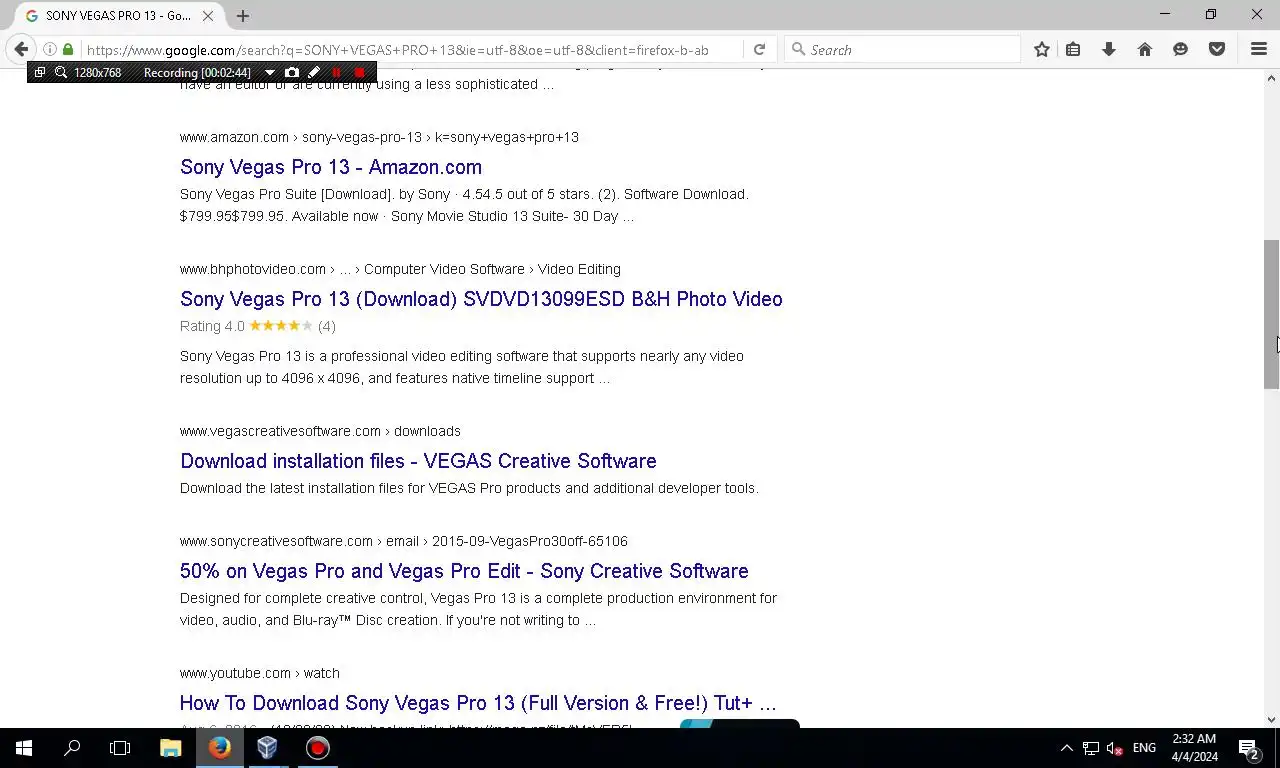This screenshot has height=768, width=1280.
Task: Open the Downloads arrow in the toolbar
Action: 1109,49
